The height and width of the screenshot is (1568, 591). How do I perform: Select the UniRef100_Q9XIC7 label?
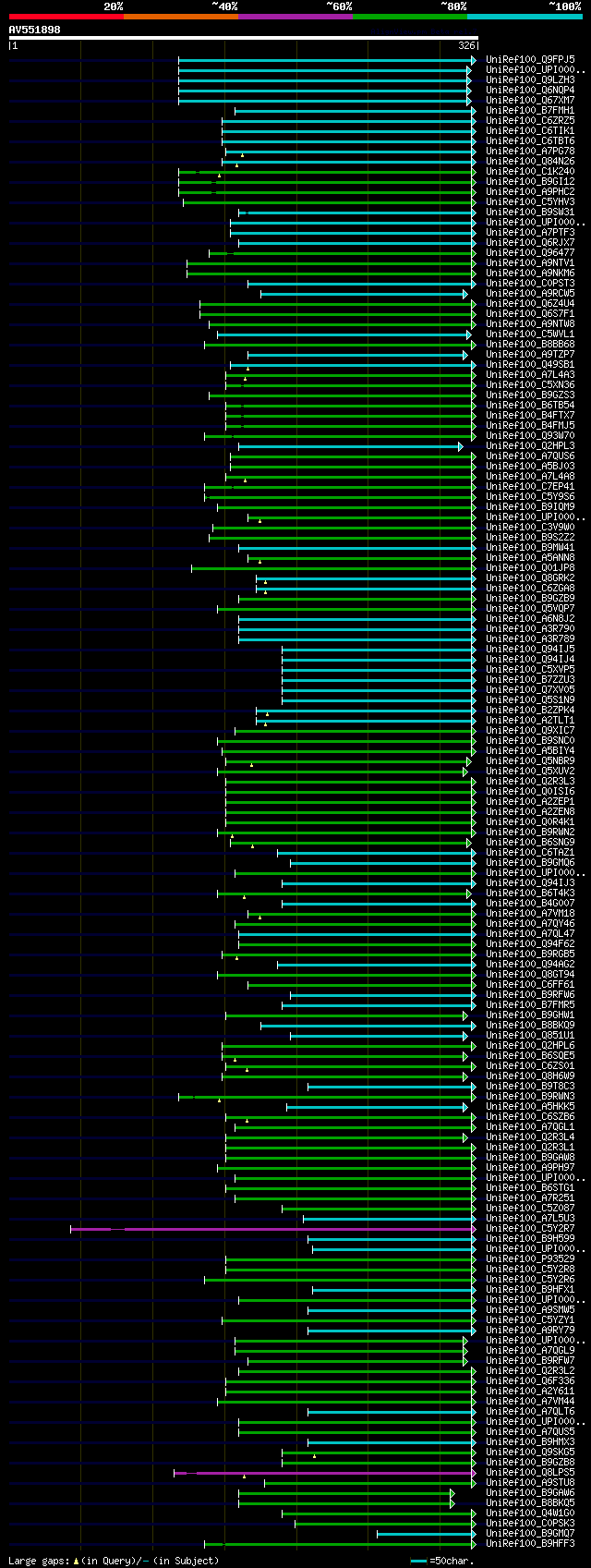coord(530,731)
